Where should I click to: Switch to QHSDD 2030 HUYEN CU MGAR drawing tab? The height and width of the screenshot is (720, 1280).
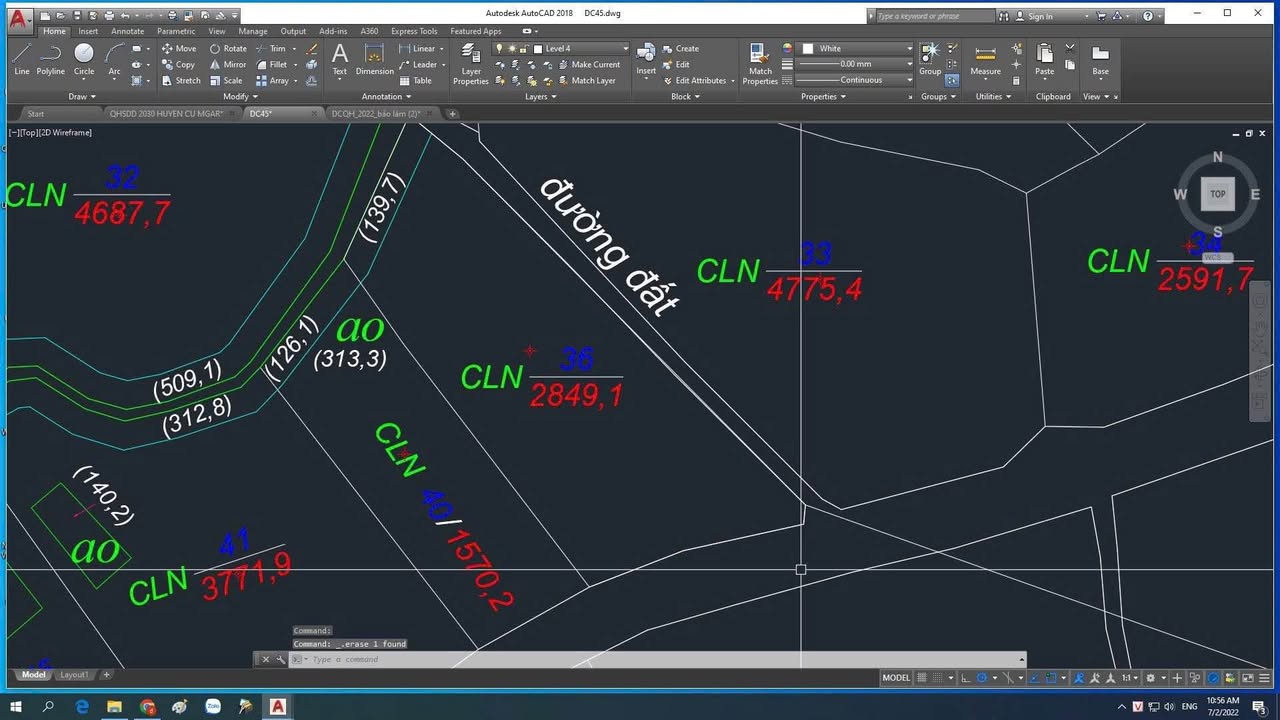pyautogui.click(x=166, y=114)
